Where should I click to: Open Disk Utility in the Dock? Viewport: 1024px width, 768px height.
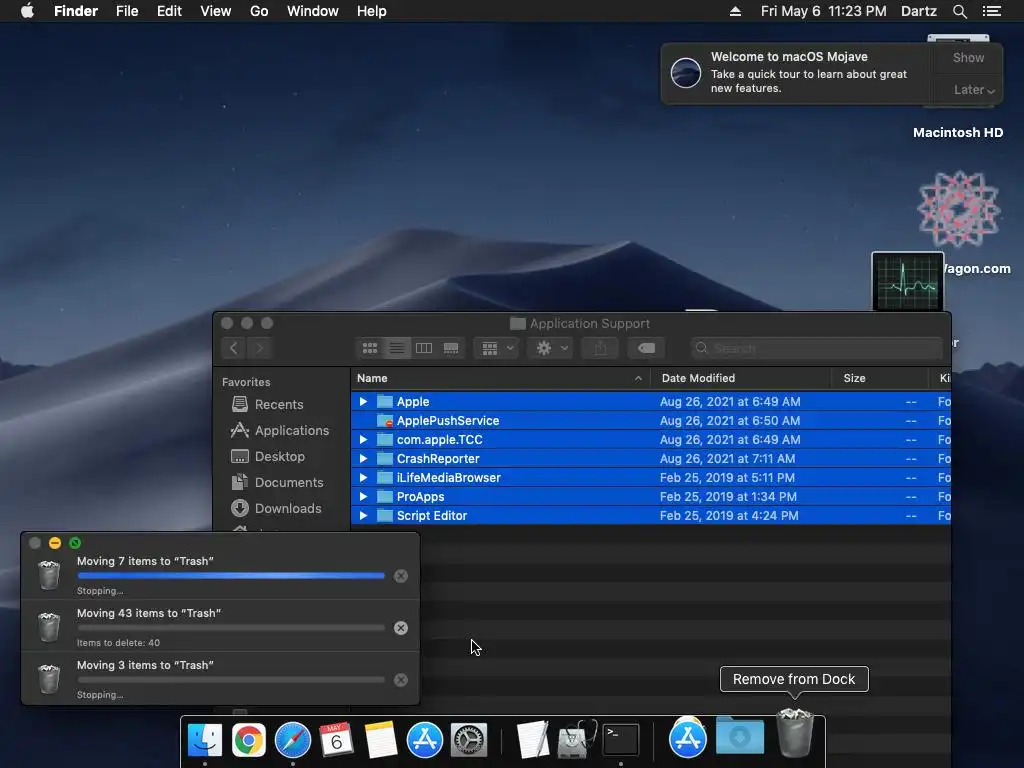577,740
